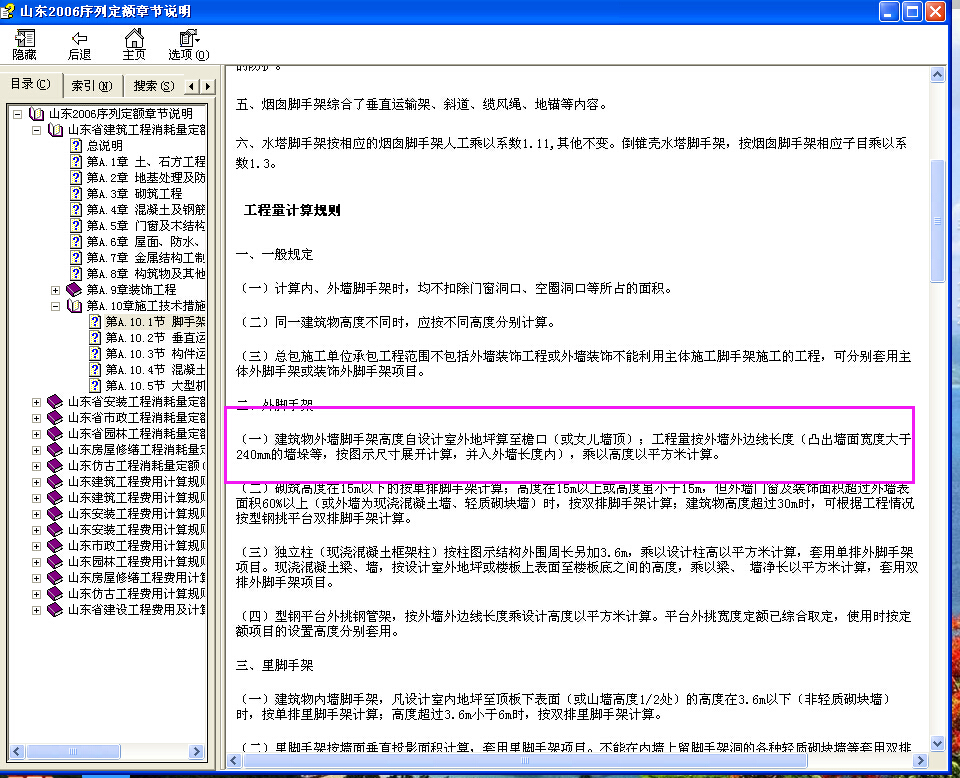Click the 第A.10.1节 page icon

(x=95, y=321)
